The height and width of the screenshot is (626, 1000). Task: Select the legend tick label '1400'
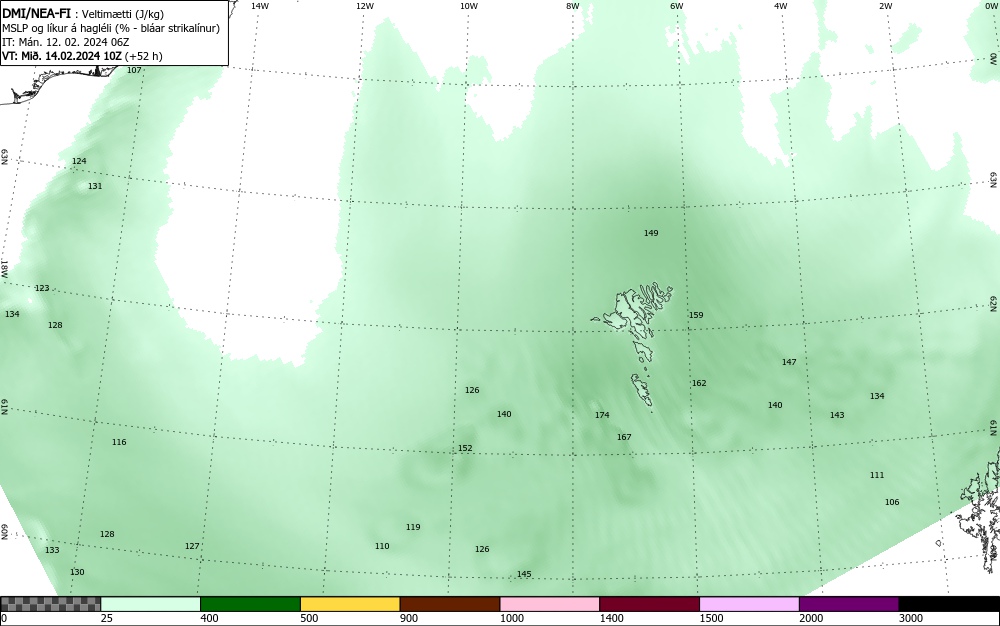612,618
